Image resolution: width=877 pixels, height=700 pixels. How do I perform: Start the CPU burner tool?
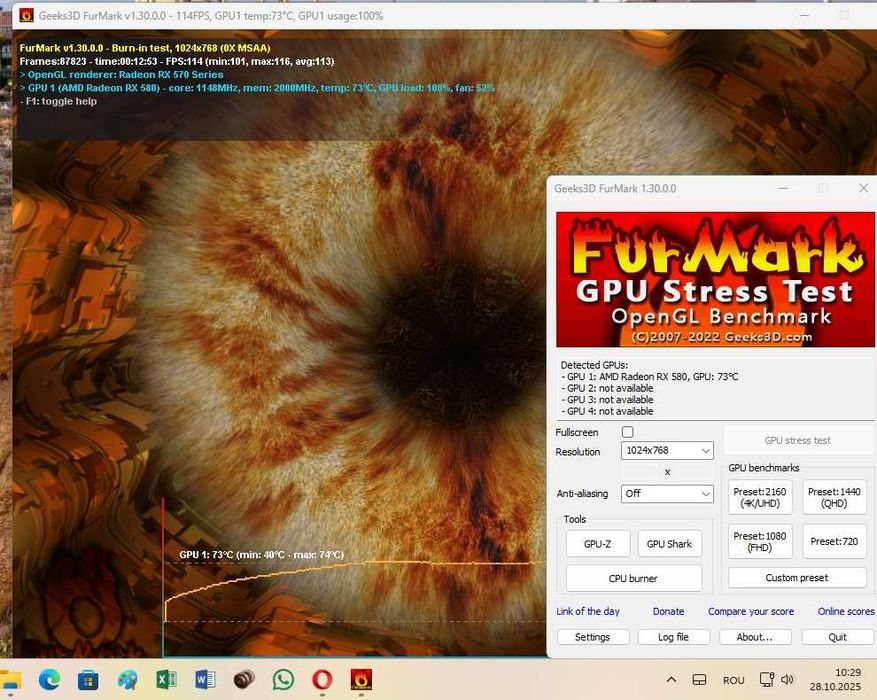tap(633, 578)
